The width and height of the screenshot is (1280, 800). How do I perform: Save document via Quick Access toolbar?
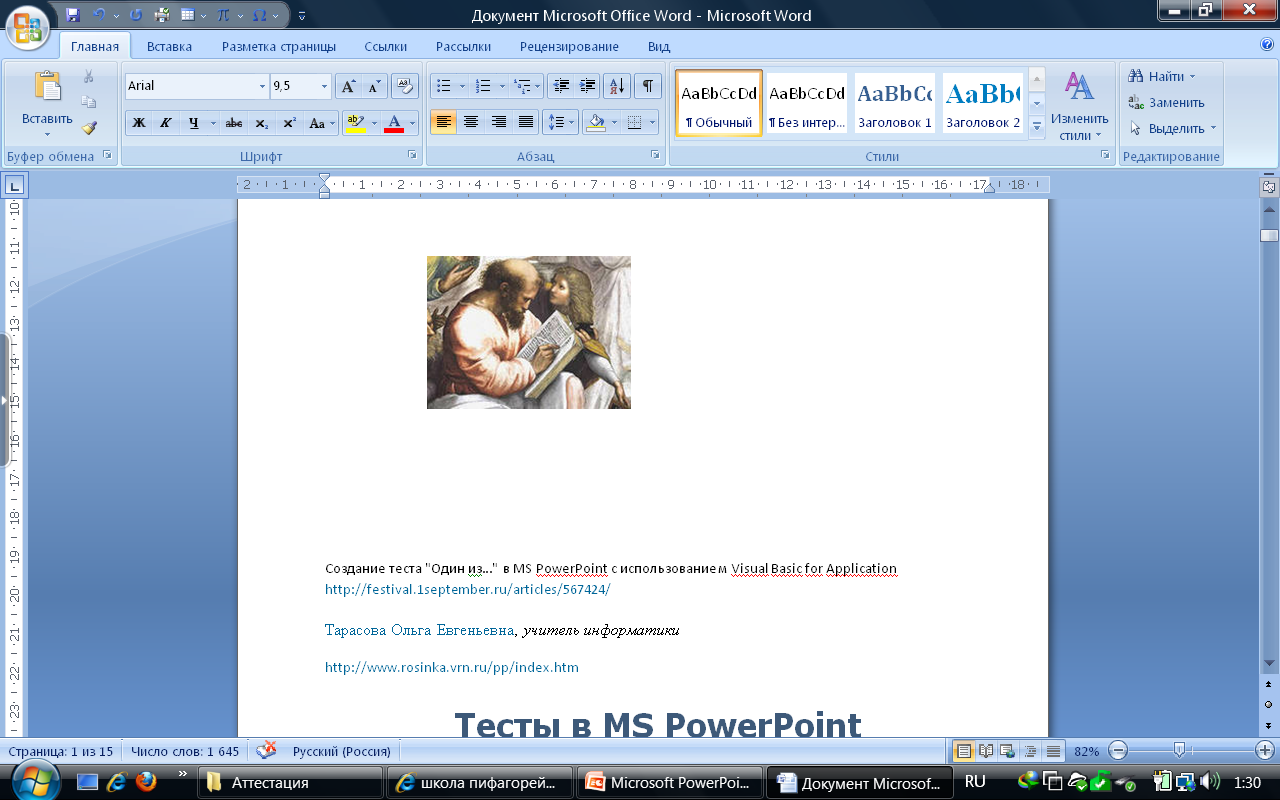72,15
